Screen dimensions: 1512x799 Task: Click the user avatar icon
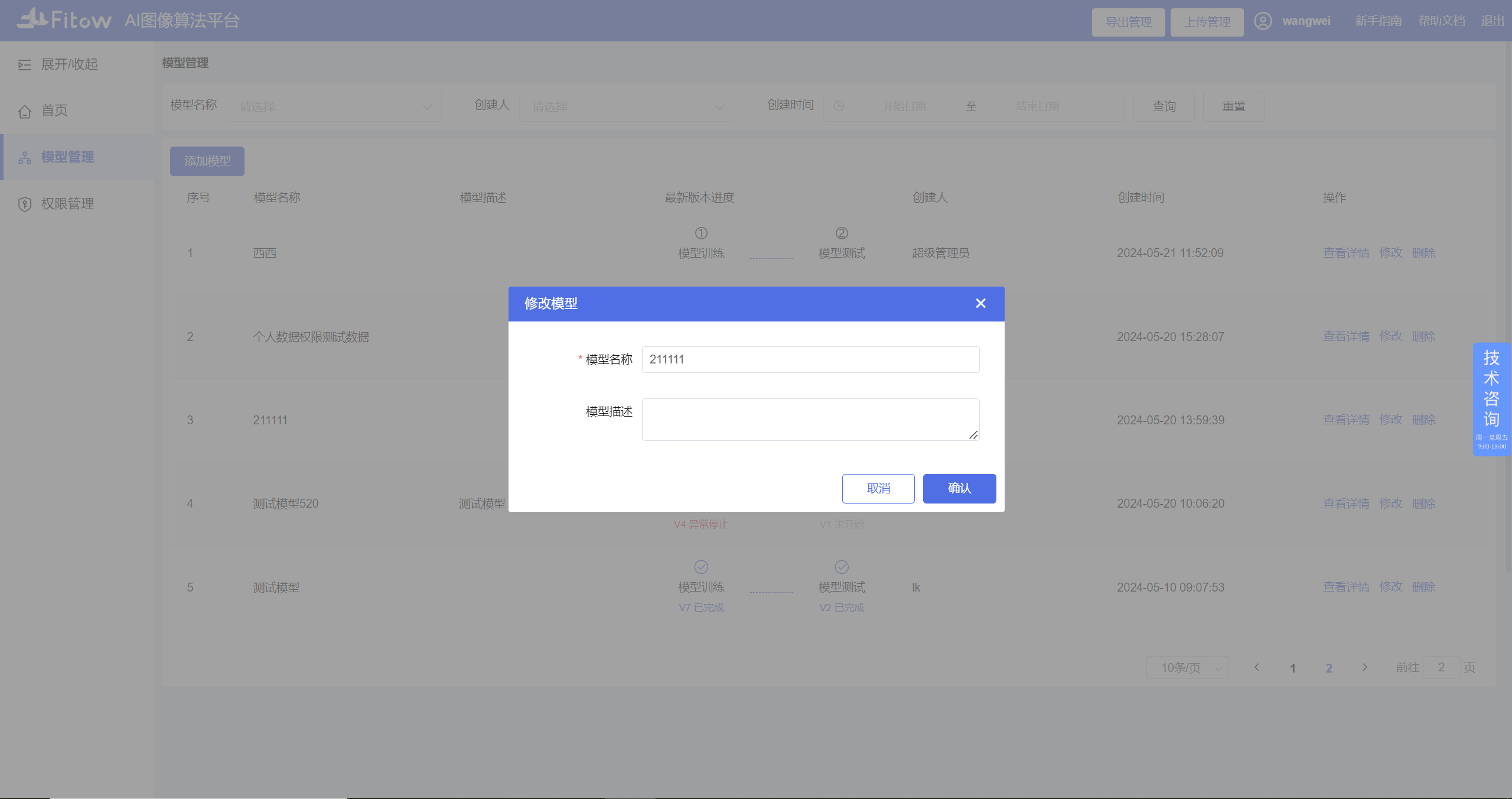[1263, 21]
